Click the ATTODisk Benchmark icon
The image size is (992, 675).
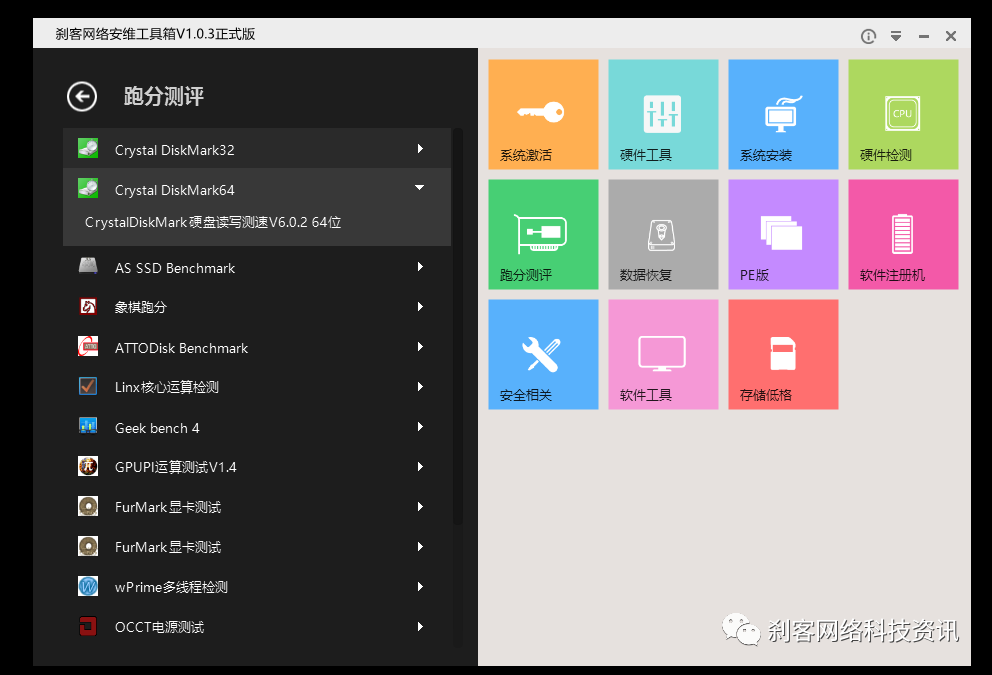88,347
